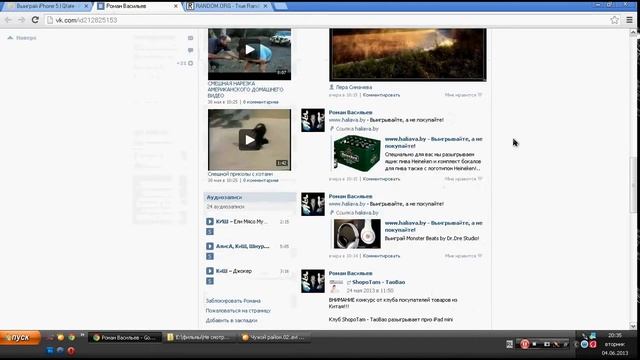Bookmark this page with star icon
The image size is (640, 360).
(614, 20)
